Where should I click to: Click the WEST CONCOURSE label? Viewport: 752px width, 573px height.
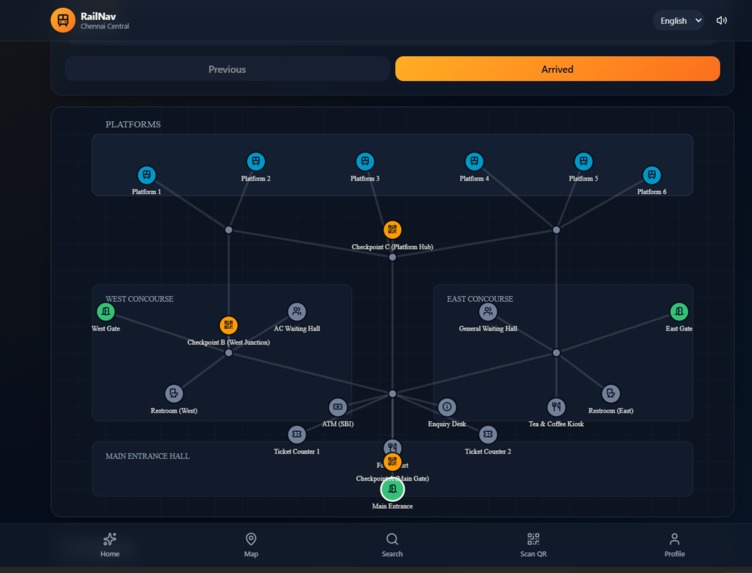coord(140,299)
